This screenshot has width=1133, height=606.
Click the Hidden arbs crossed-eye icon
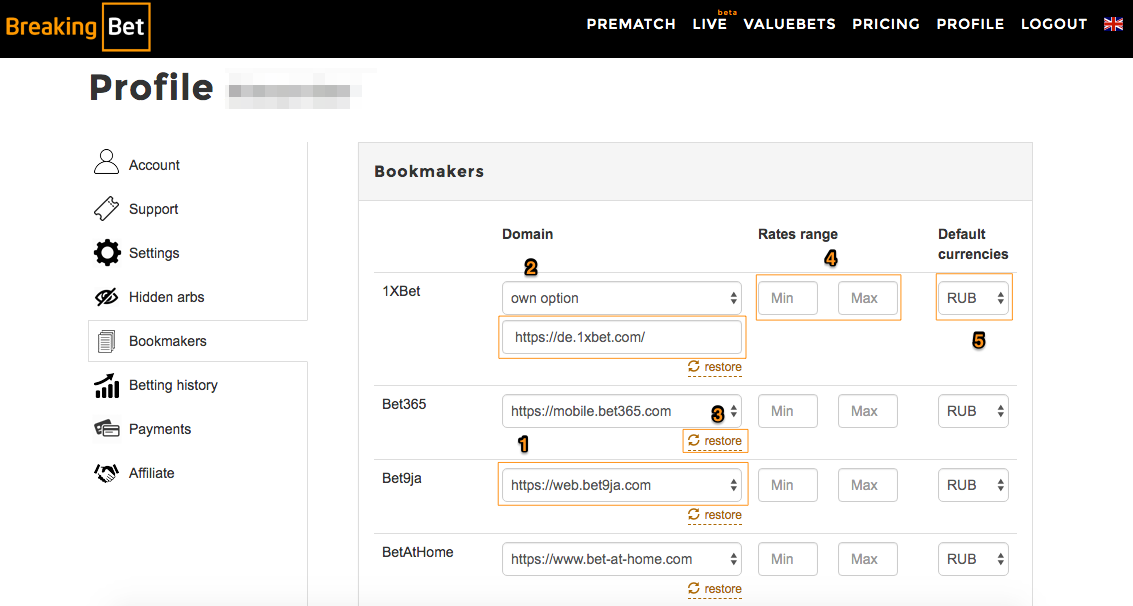click(106, 297)
